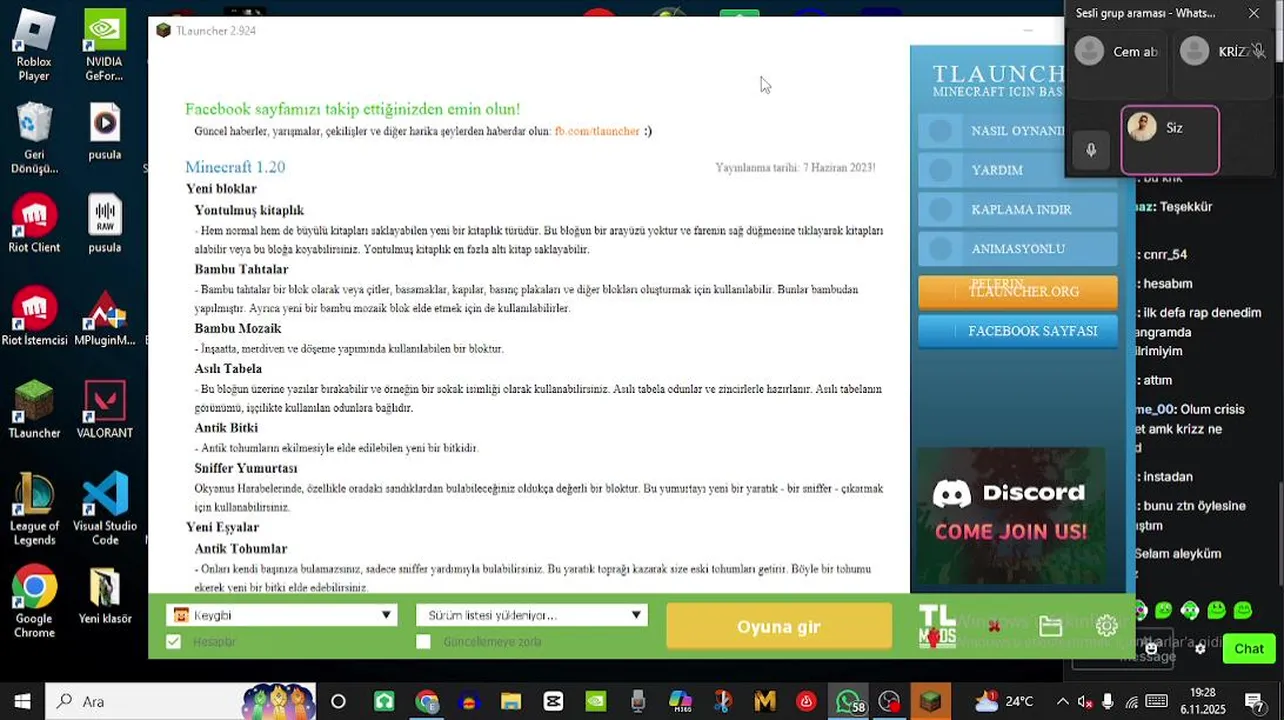Click the Ara taskbar search box

pyautogui.click(x=180, y=701)
